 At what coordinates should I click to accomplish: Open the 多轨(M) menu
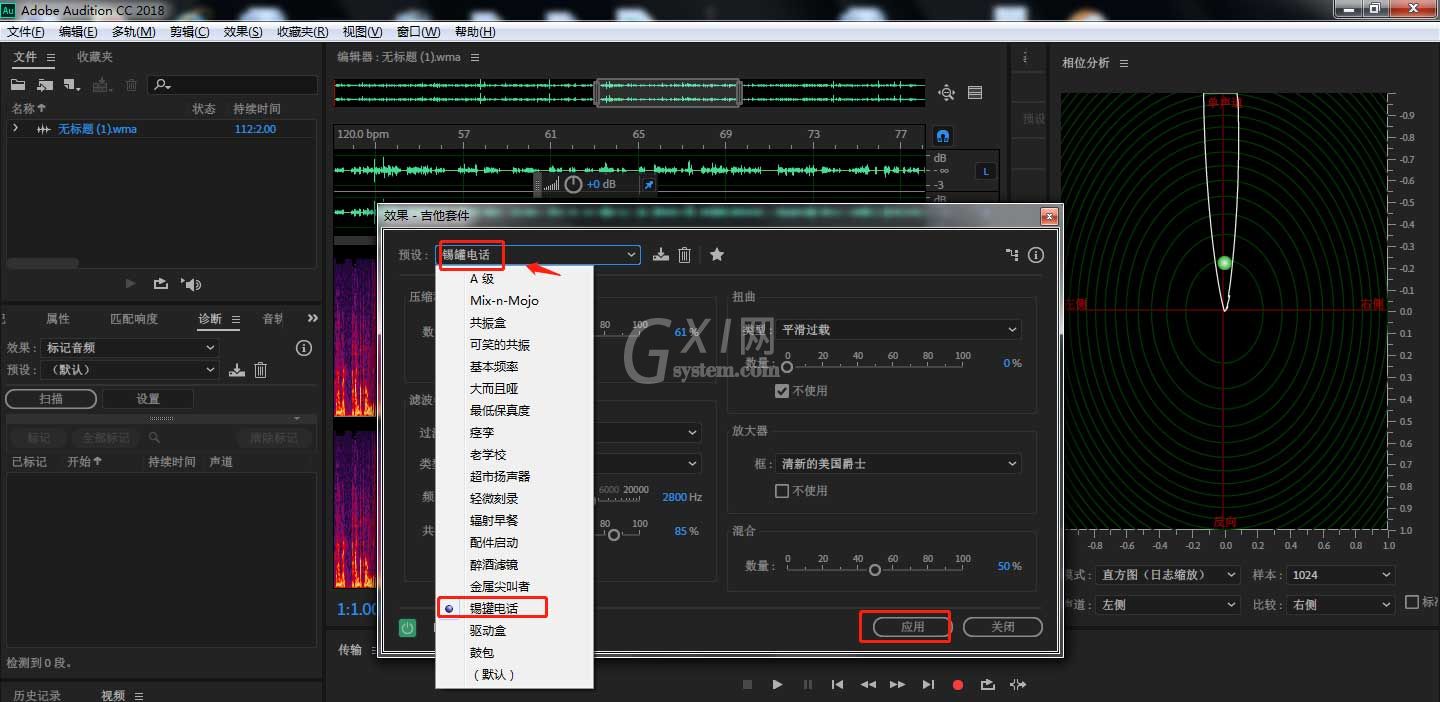click(x=134, y=32)
